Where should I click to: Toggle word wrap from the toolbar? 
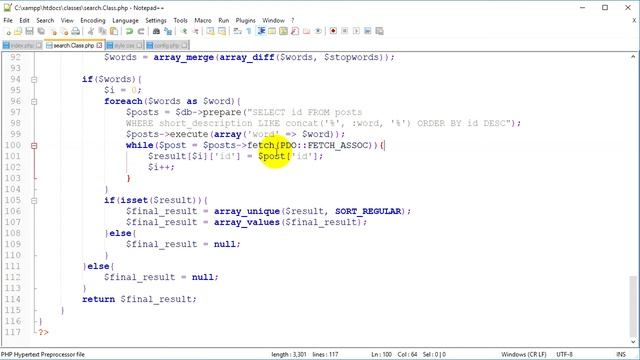click(x=238, y=31)
